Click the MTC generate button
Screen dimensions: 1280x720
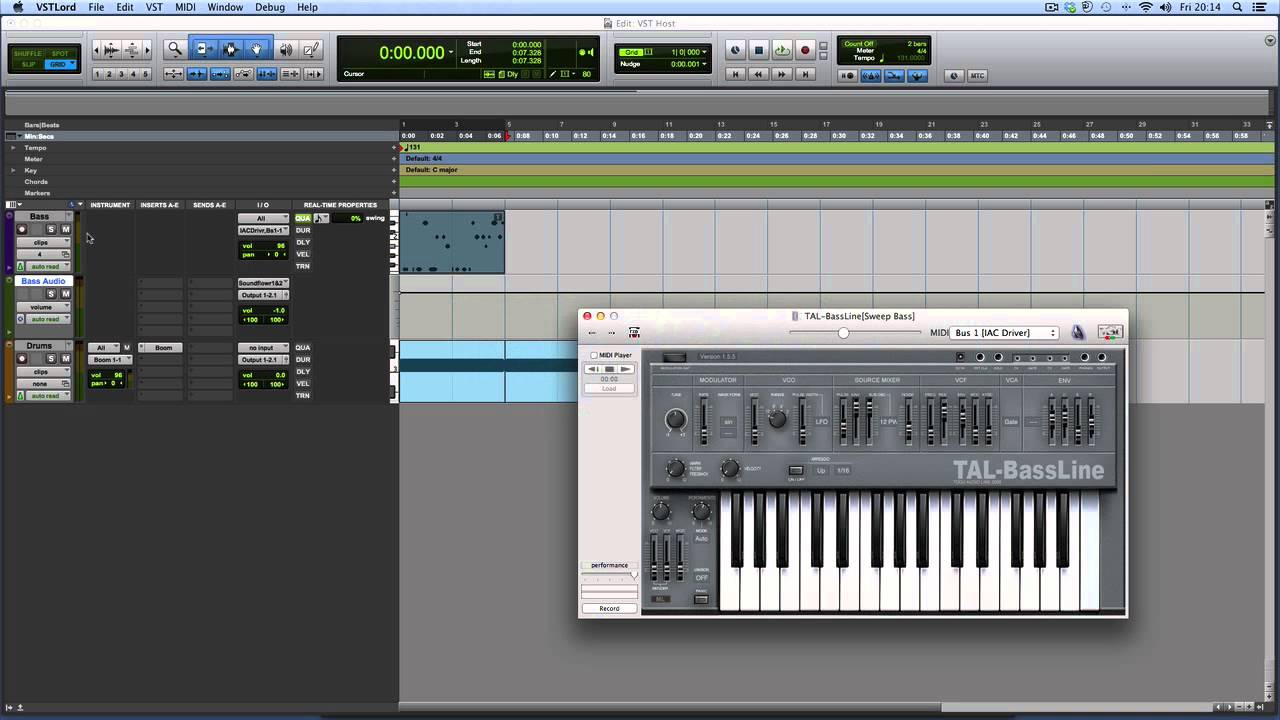click(977, 76)
